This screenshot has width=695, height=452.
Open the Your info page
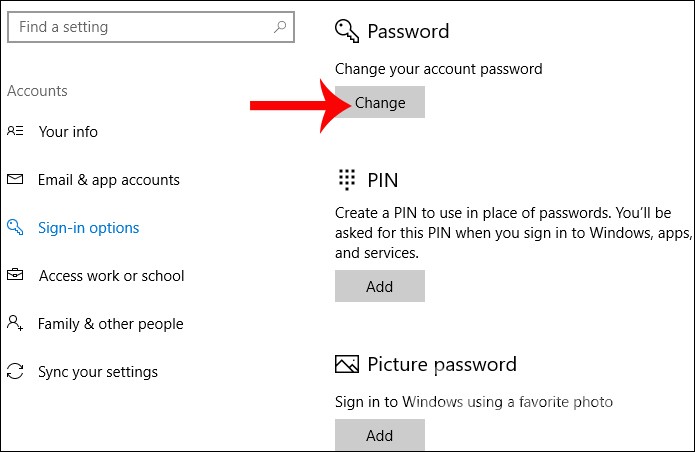pos(68,132)
